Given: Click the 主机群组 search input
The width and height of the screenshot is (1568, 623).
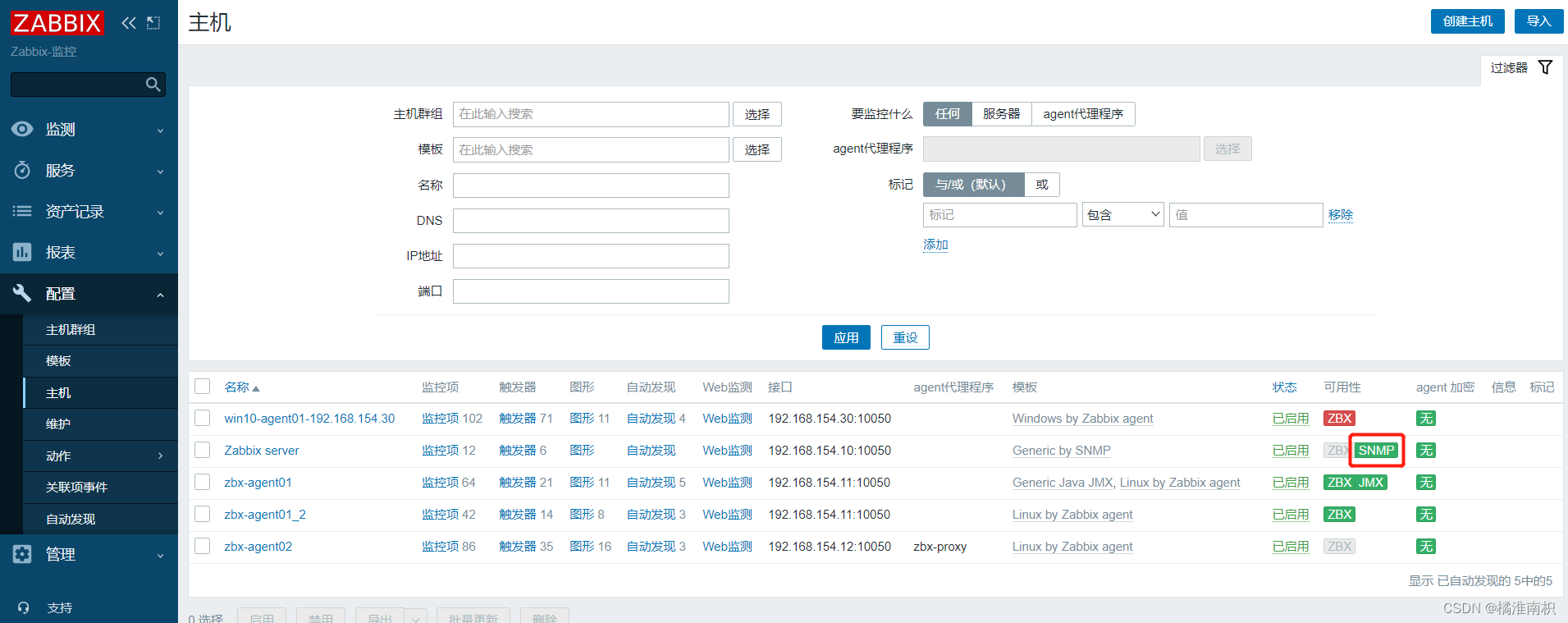Looking at the screenshot, I should [591, 114].
